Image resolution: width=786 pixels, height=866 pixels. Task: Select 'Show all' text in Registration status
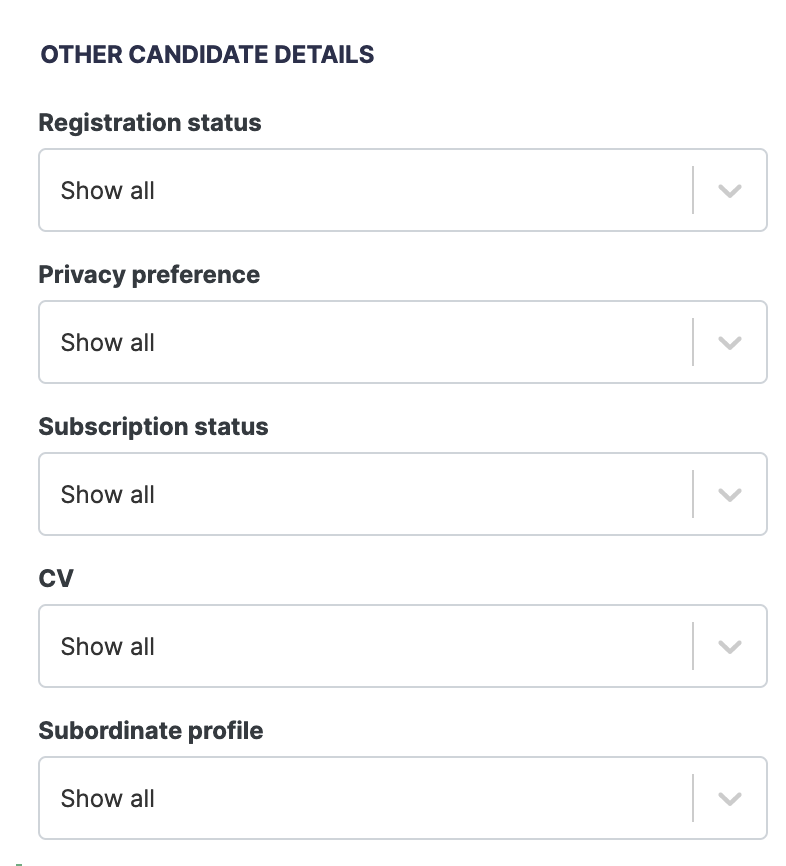tap(108, 191)
